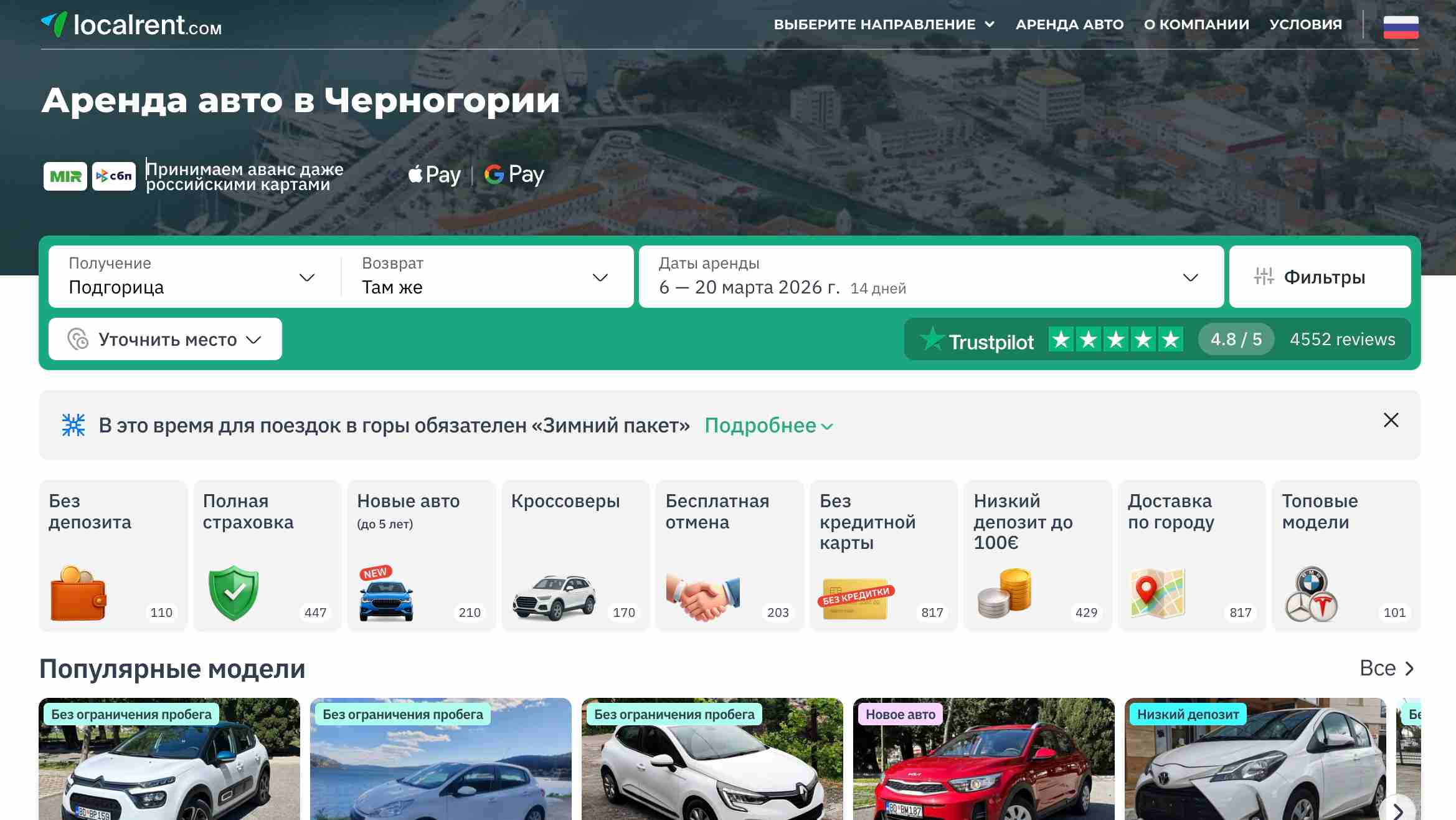This screenshot has height=820, width=1456.
Task: Click the Аренда авто в Черногории heading
Action: click(301, 100)
